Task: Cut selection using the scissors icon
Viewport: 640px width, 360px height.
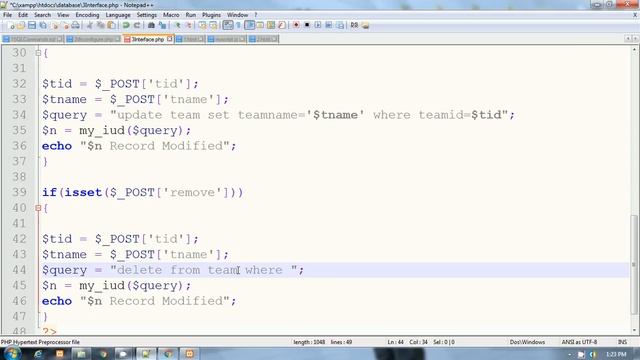Action: pos(90,25)
